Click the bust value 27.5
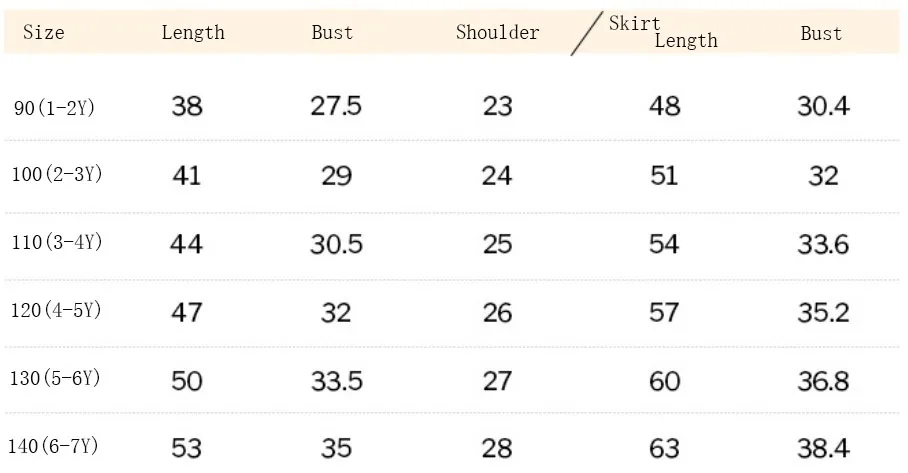 [336, 106]
